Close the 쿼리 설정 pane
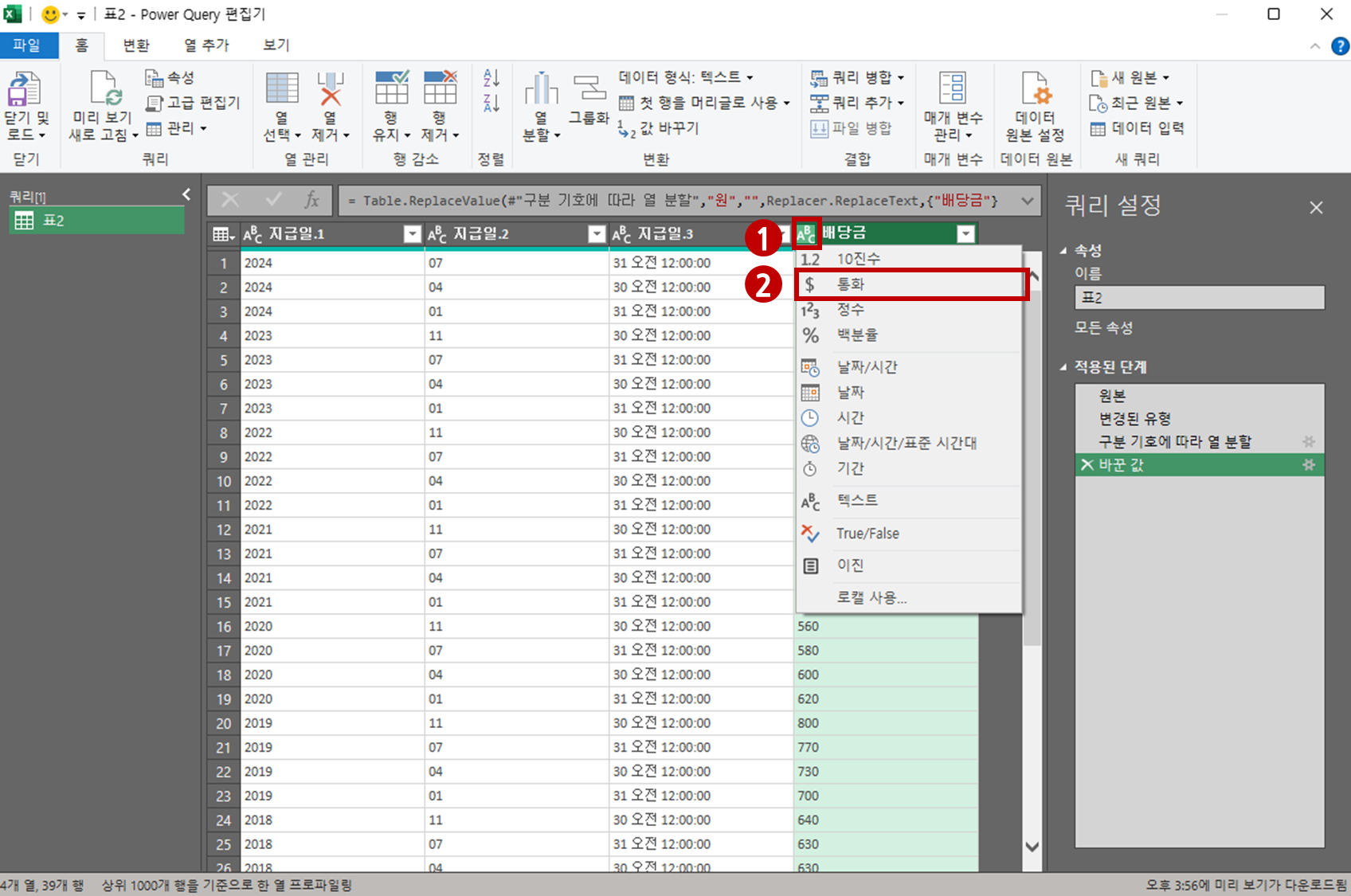1351x896 pixels. 1316,208
